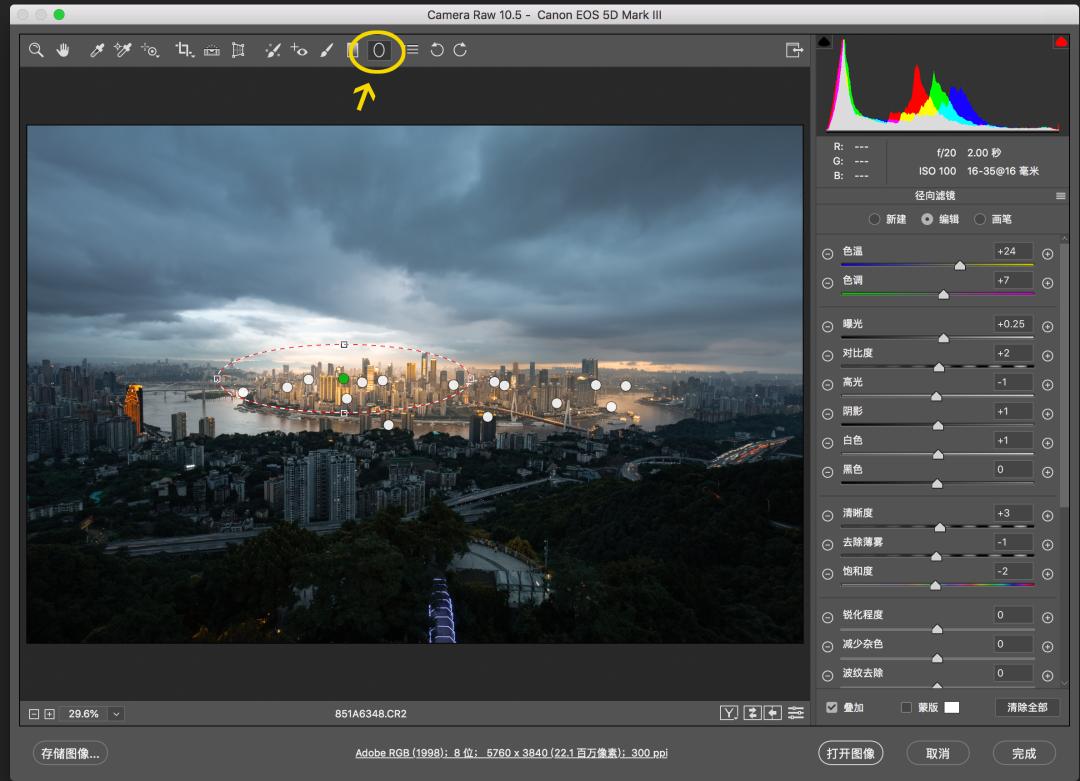Viewport: 1080px width, 781px height.
Task: Uncheck the 叠加 overlay checkbox
Action: [832, 707]
